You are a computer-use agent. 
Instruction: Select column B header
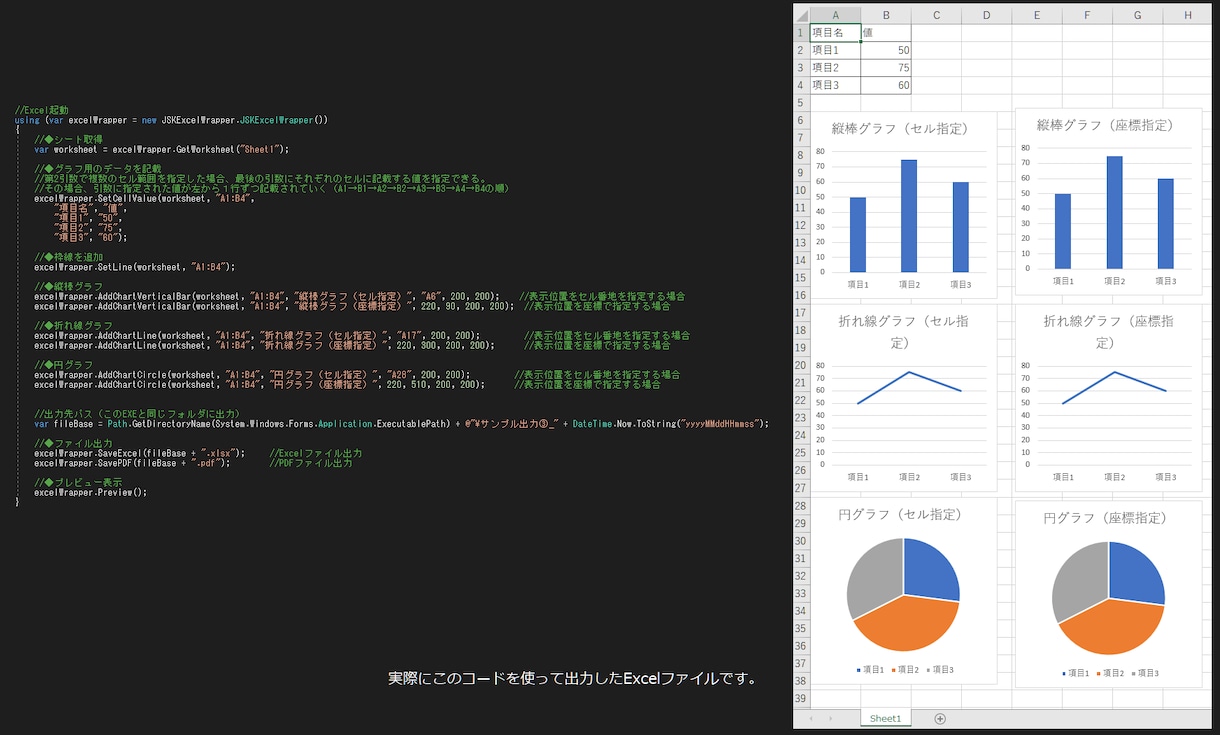click(886, 15)
